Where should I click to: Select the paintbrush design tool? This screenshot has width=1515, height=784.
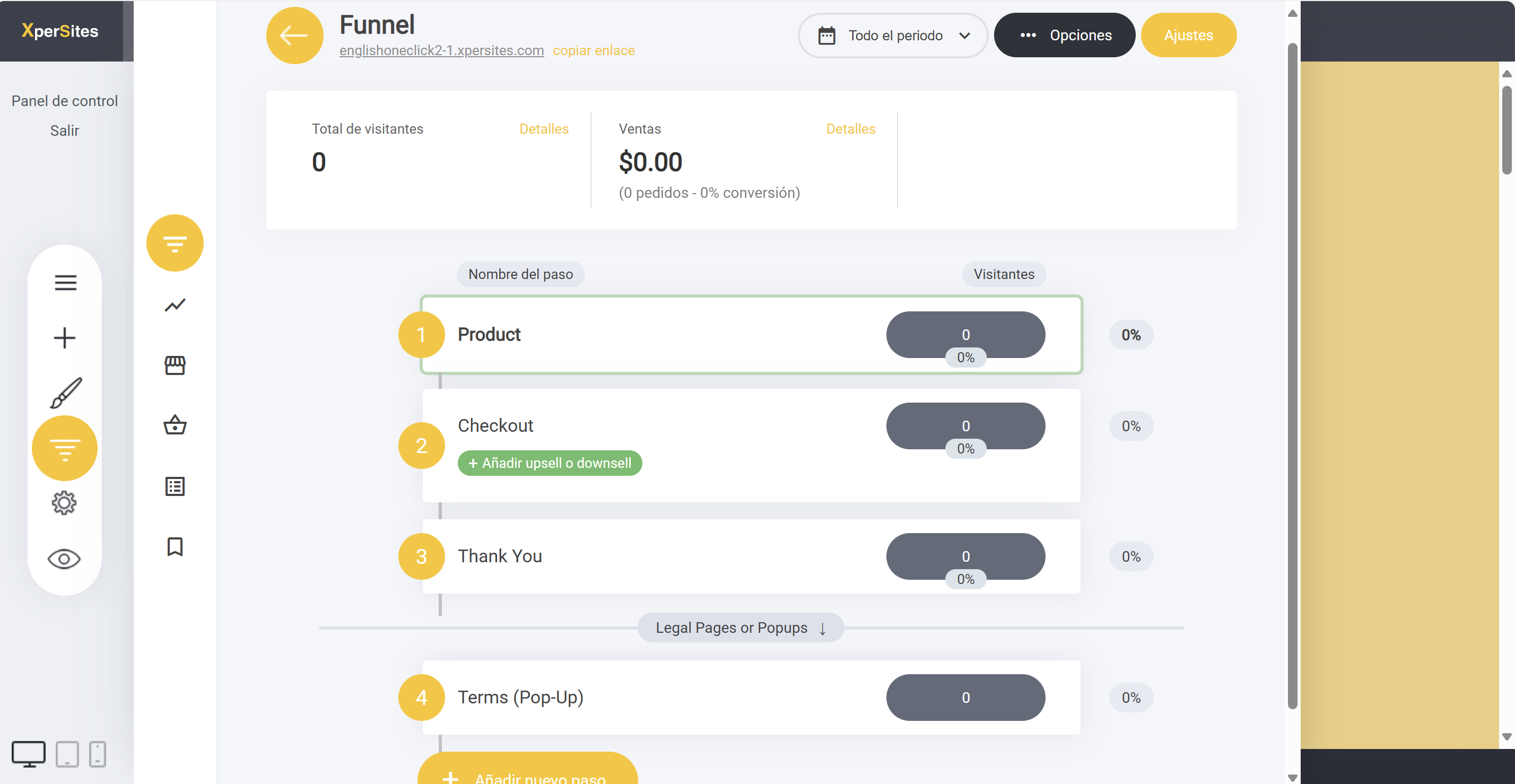pos(65,393)
